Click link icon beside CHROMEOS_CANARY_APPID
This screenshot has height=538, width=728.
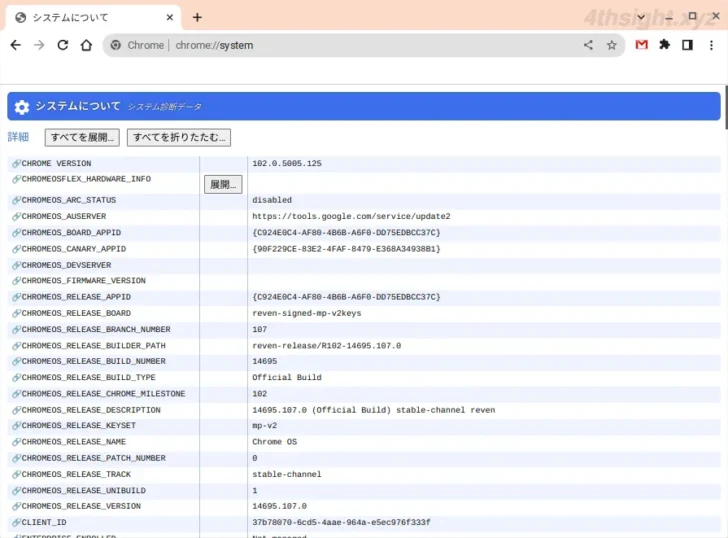[17, 249]
